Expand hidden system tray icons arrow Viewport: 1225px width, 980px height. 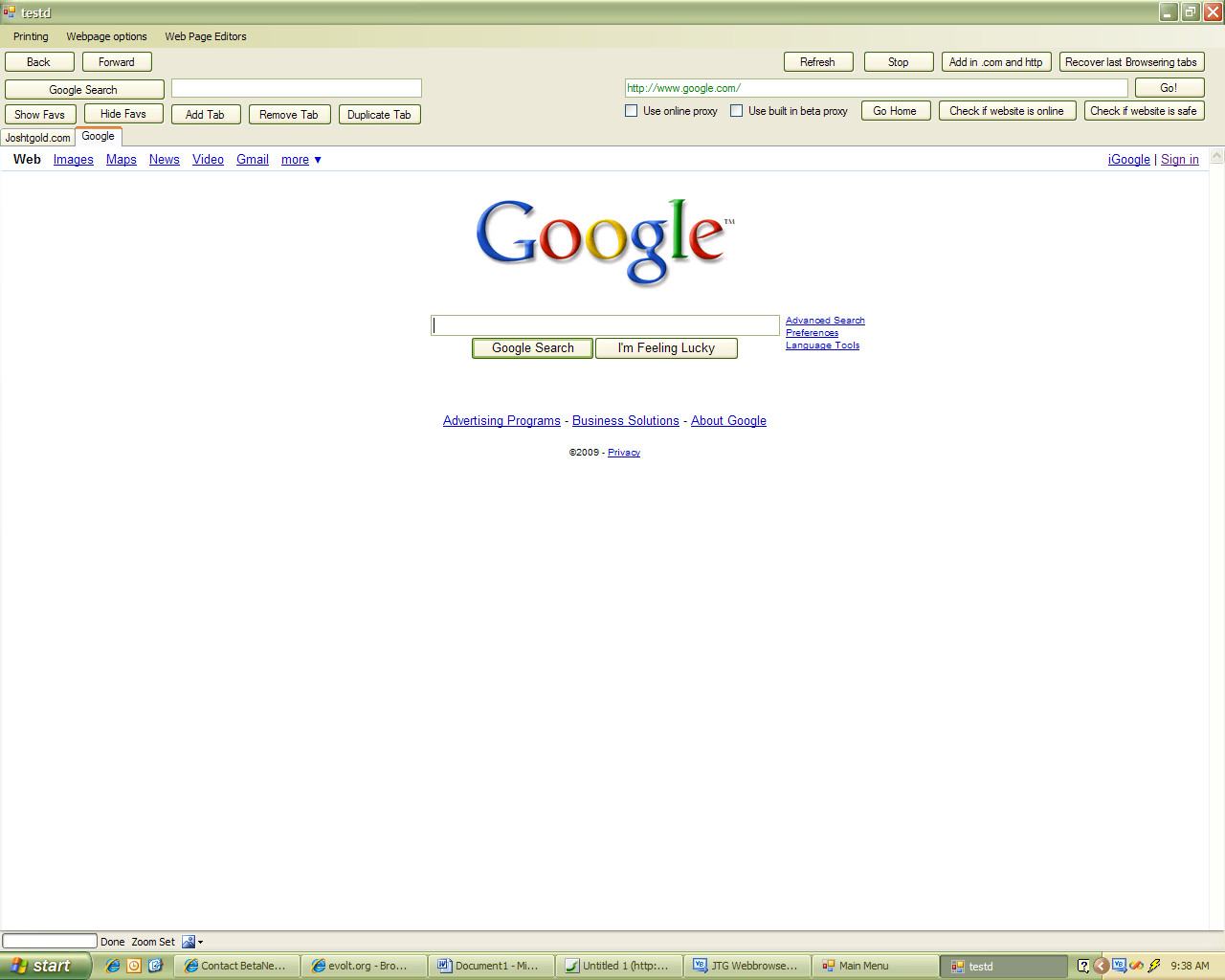pos(1101,966)
